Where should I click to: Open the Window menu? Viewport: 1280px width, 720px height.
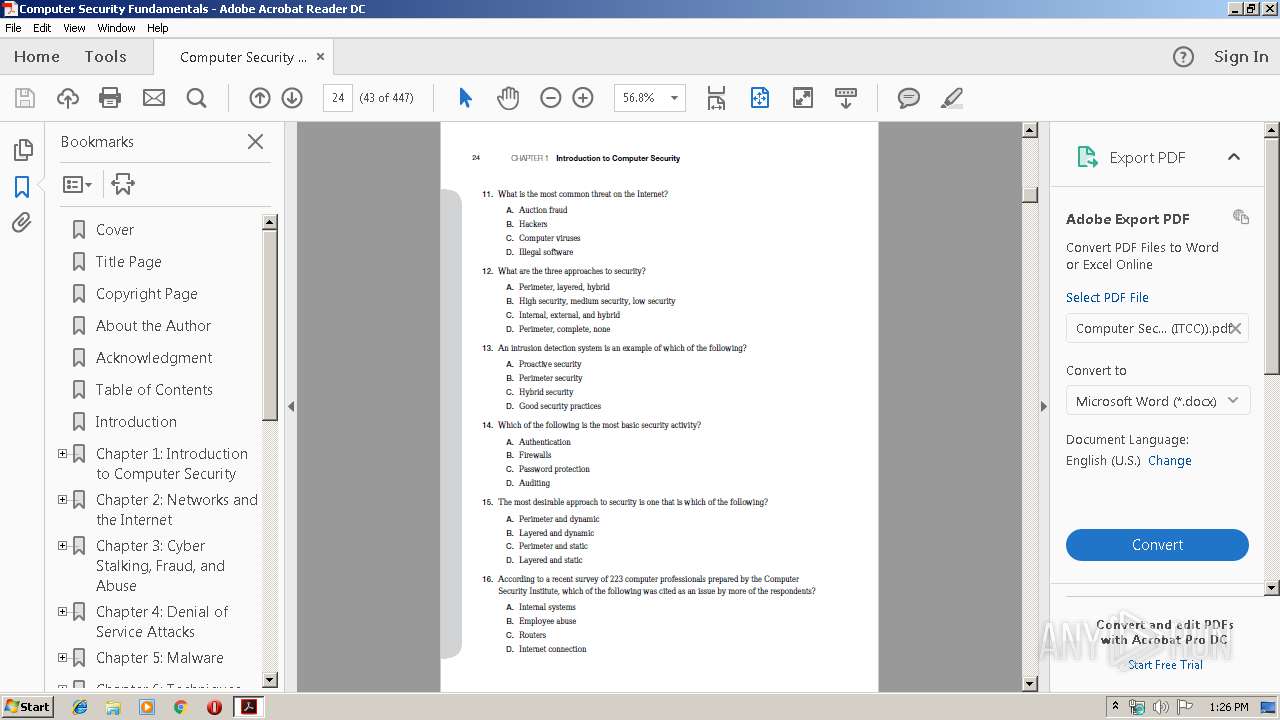coord(116,28)
